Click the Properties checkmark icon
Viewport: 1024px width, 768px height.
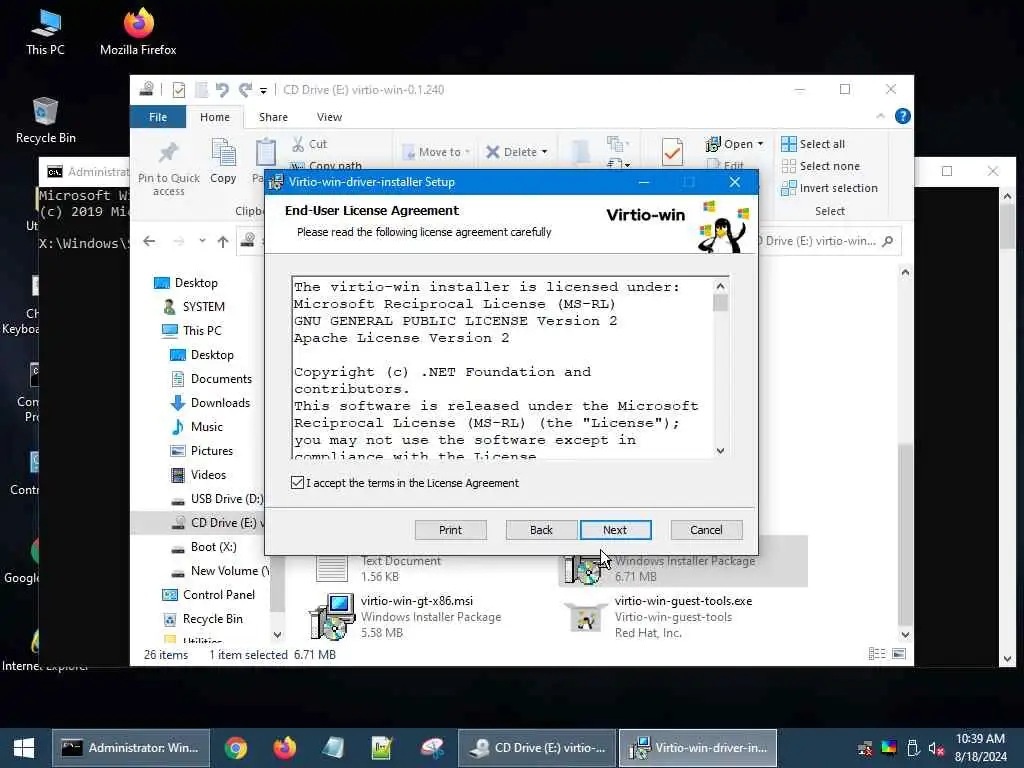(672, 152)
